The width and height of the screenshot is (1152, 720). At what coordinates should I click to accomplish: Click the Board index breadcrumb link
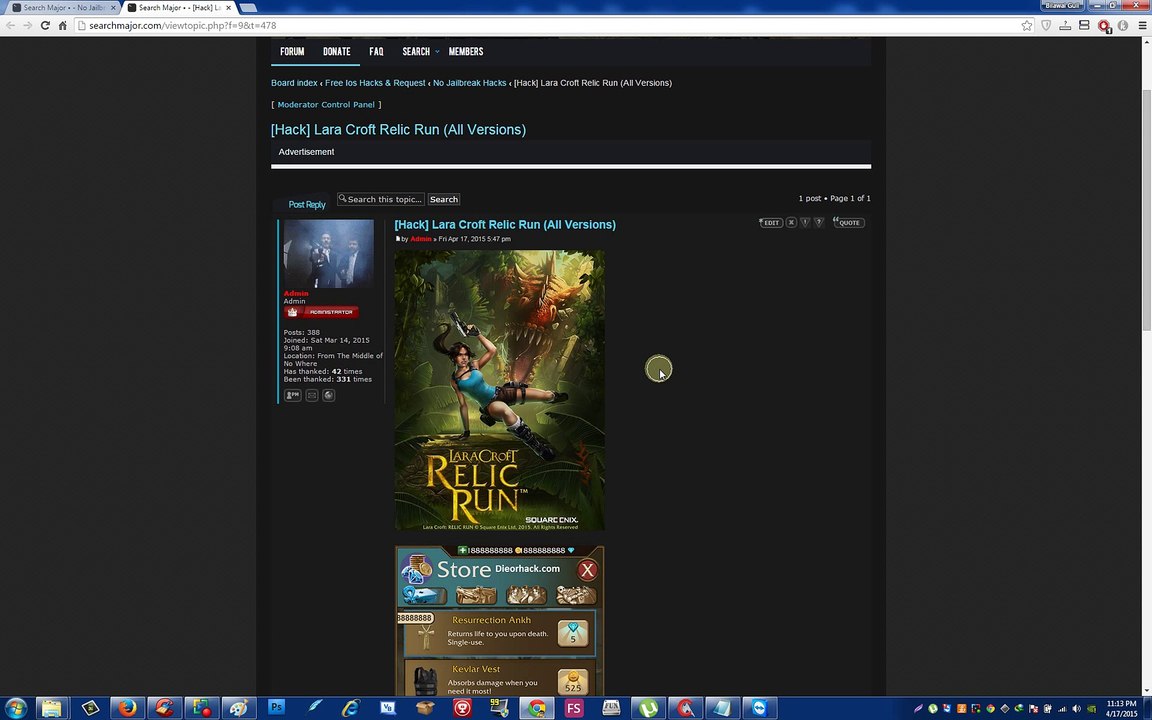(x=294, y=83)
